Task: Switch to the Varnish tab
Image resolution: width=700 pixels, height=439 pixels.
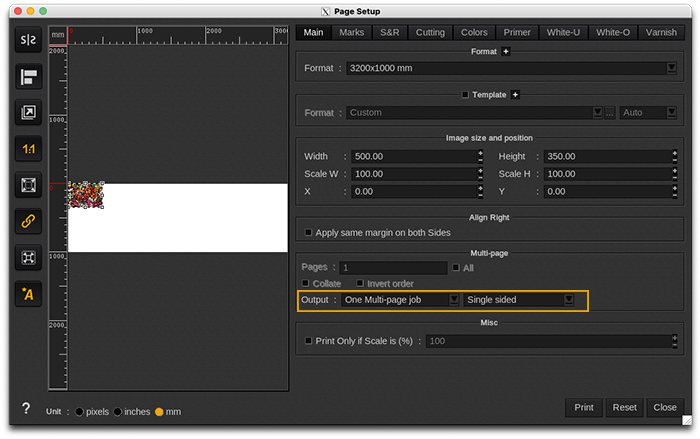Action: [x=661, y=33]
